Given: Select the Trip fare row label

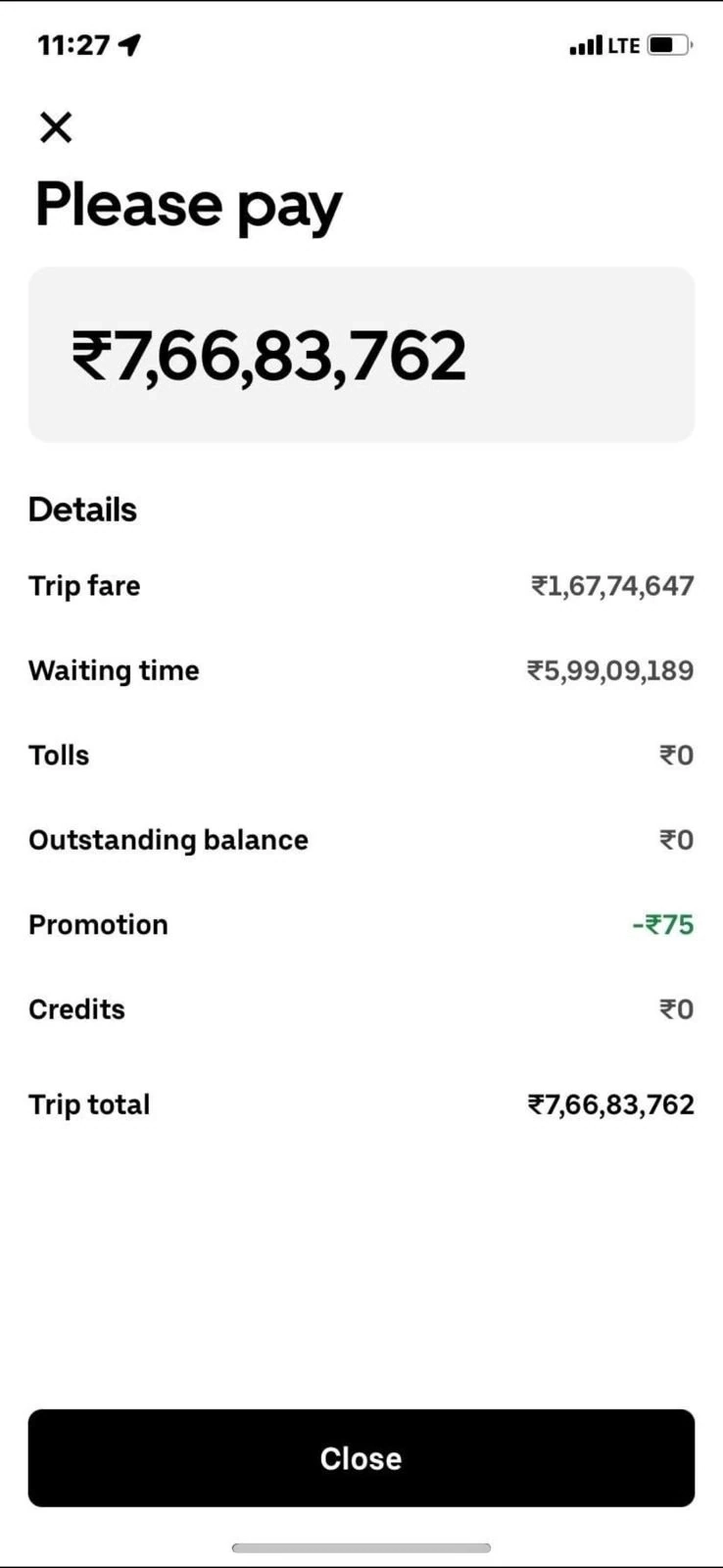Looking at the screenshot, I should point(84,586).
